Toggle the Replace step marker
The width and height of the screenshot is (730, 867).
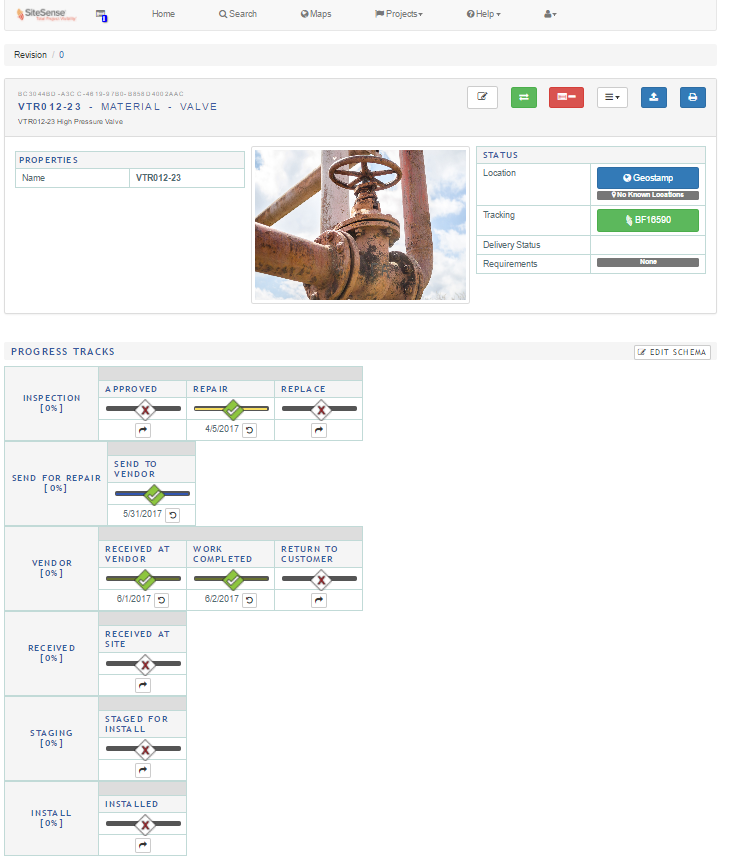point(321,410)
